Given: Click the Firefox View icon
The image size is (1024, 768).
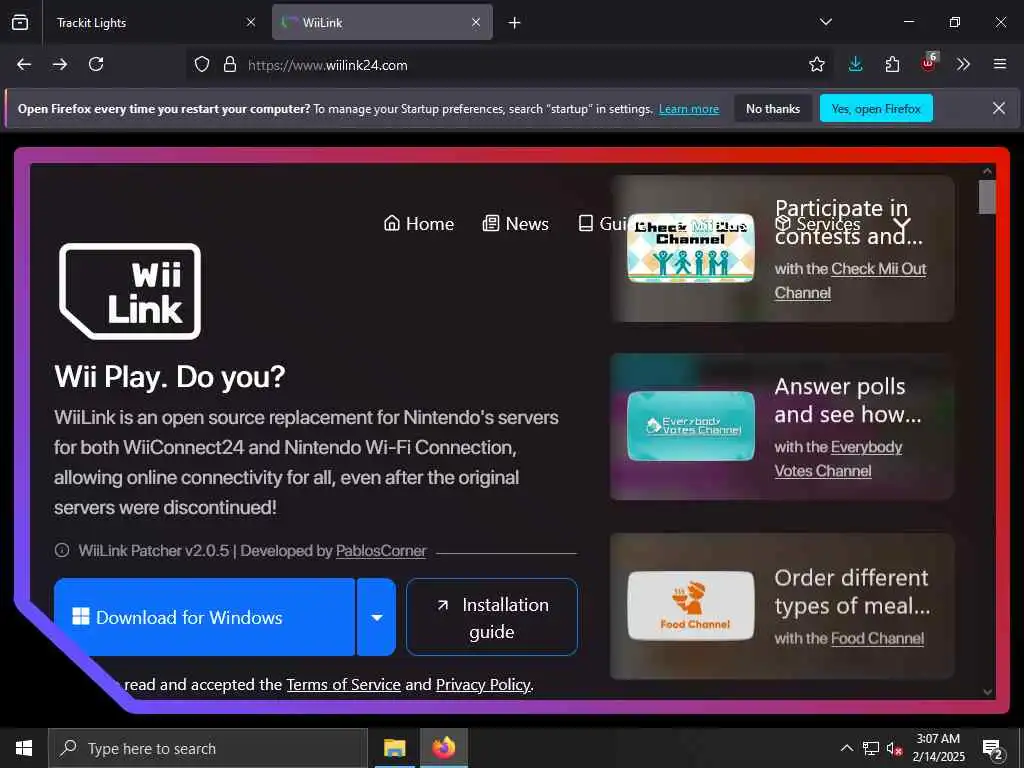Looking at the screenshot, I should coord(20,22).
